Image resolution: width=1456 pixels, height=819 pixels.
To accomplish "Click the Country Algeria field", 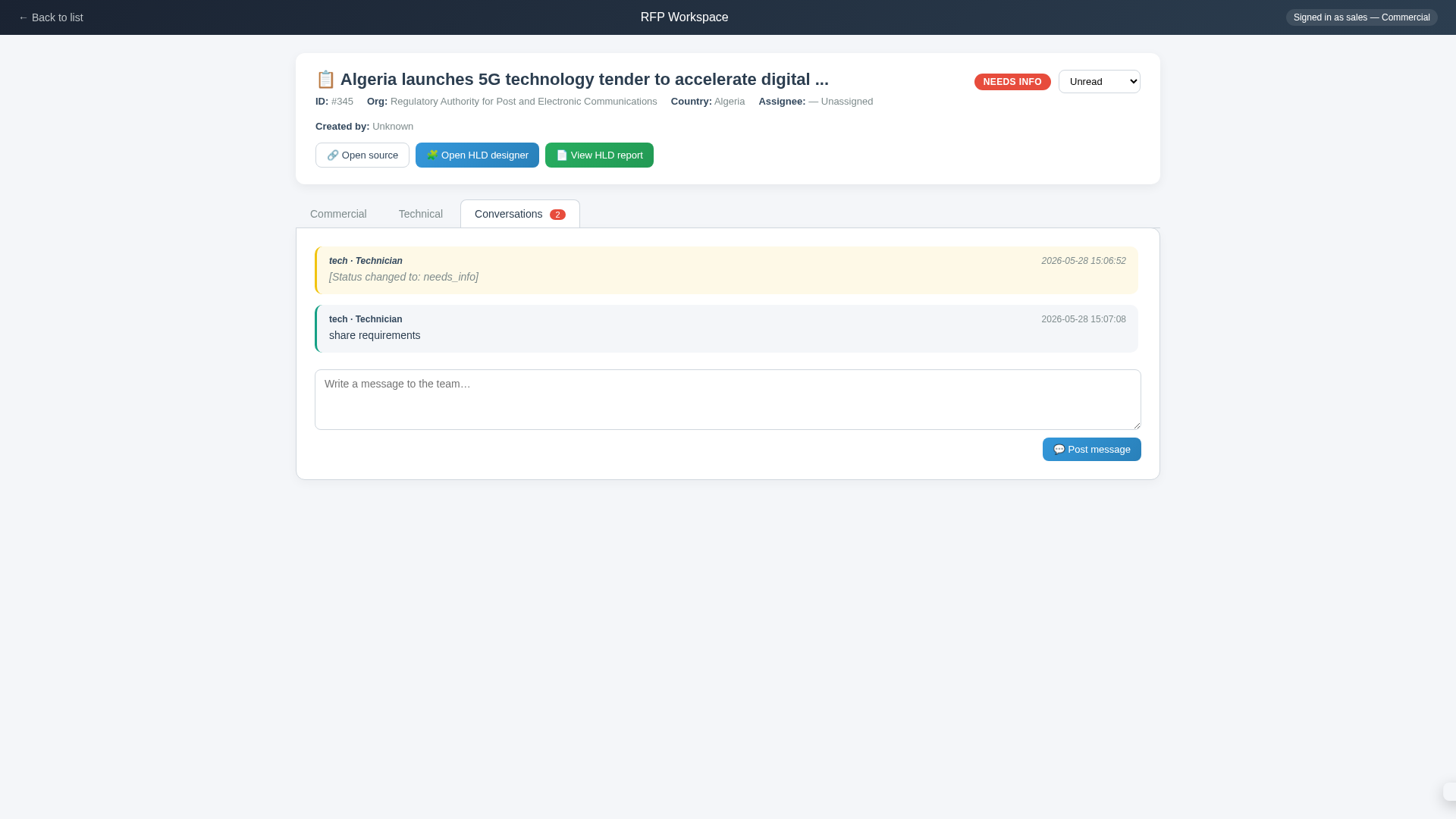I will 708,102.
